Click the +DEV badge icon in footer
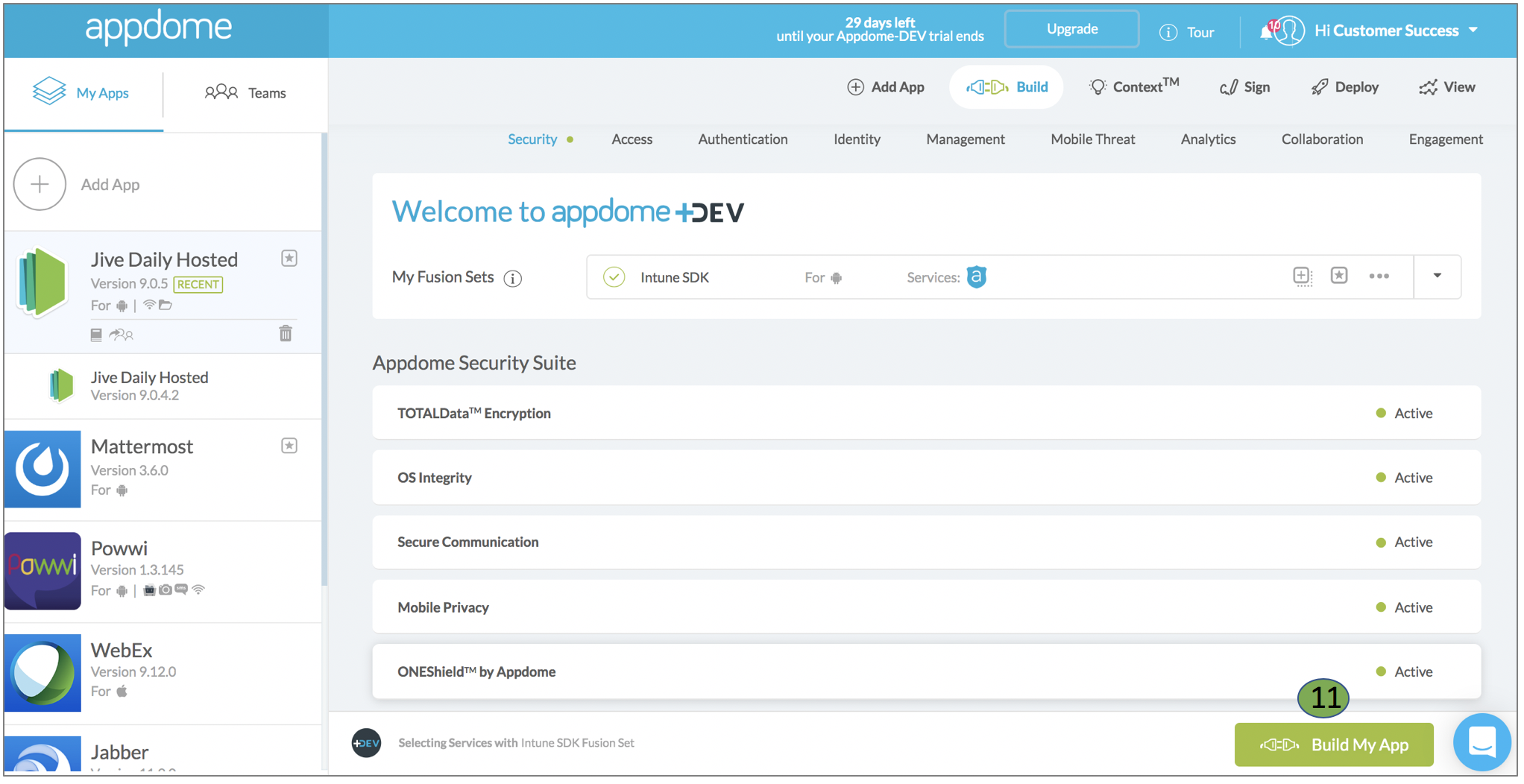 [366, 743]
